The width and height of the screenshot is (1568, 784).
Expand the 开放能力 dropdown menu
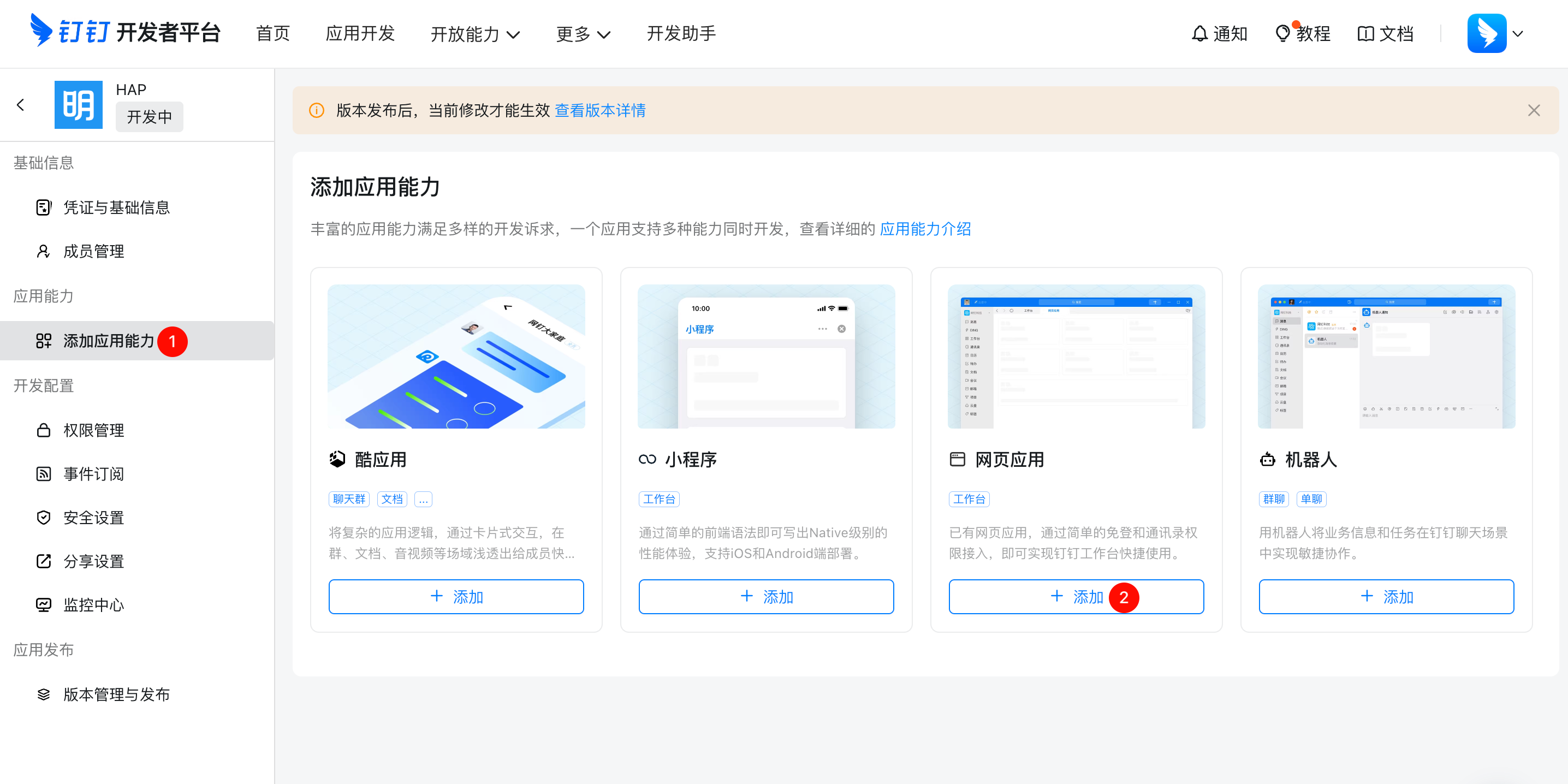pos(475,34)
